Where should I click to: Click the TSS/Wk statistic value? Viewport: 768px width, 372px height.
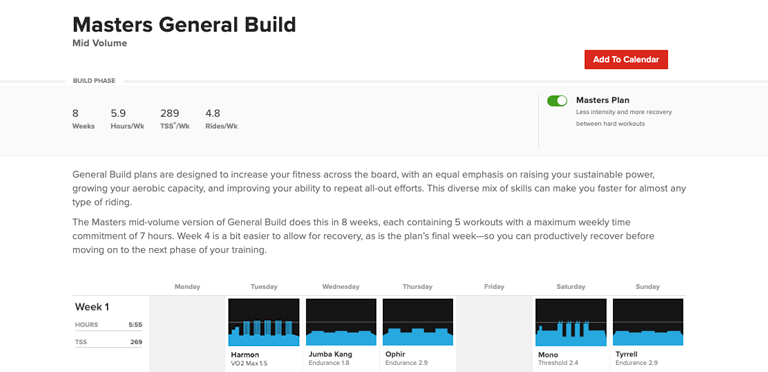[169, 114]
